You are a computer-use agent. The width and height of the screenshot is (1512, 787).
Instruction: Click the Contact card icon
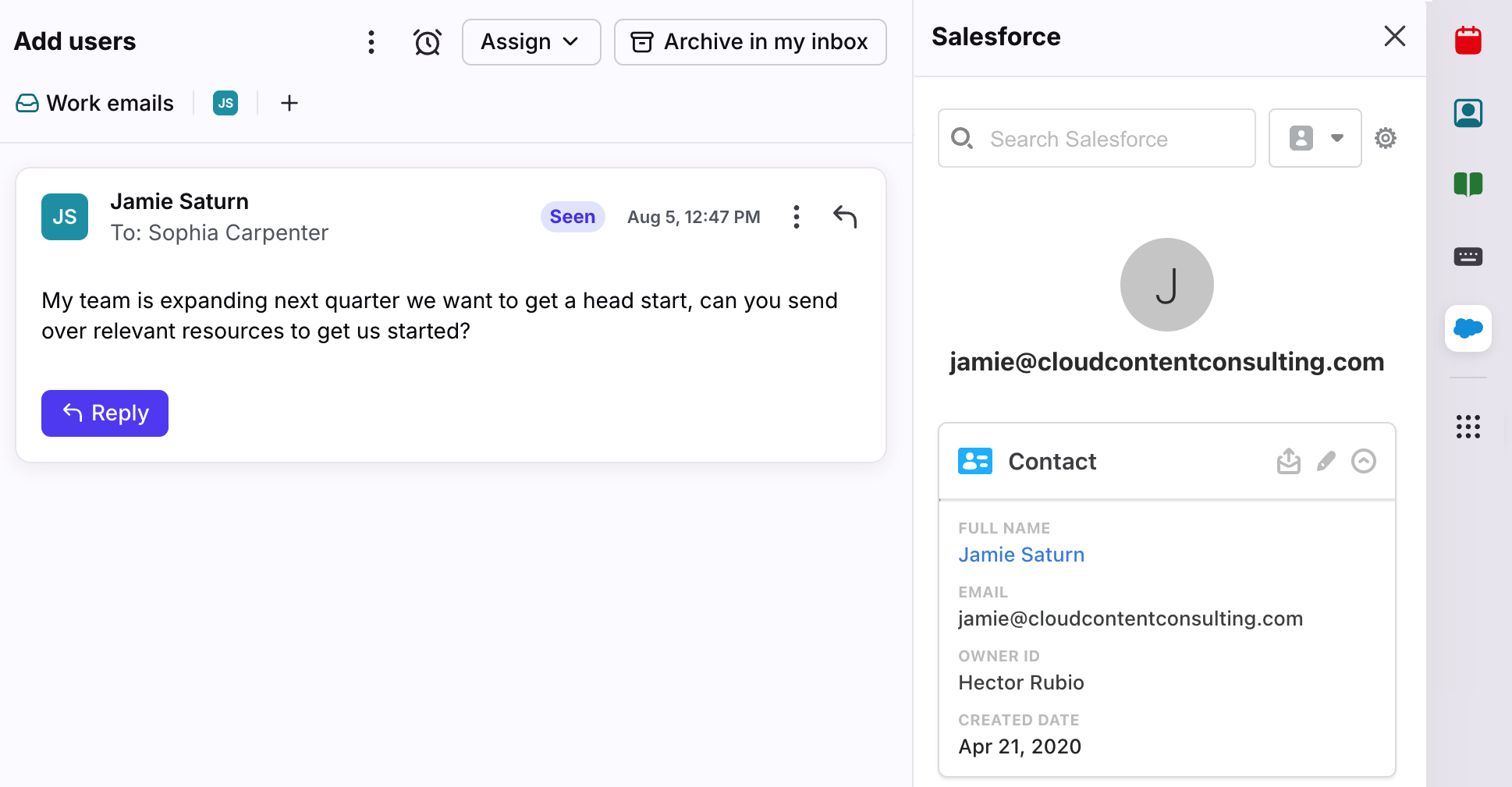(975, 461)
